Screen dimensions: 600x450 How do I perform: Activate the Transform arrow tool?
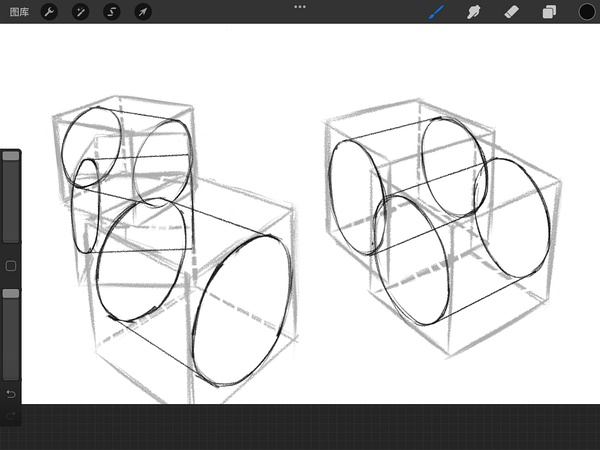[142, 12]
